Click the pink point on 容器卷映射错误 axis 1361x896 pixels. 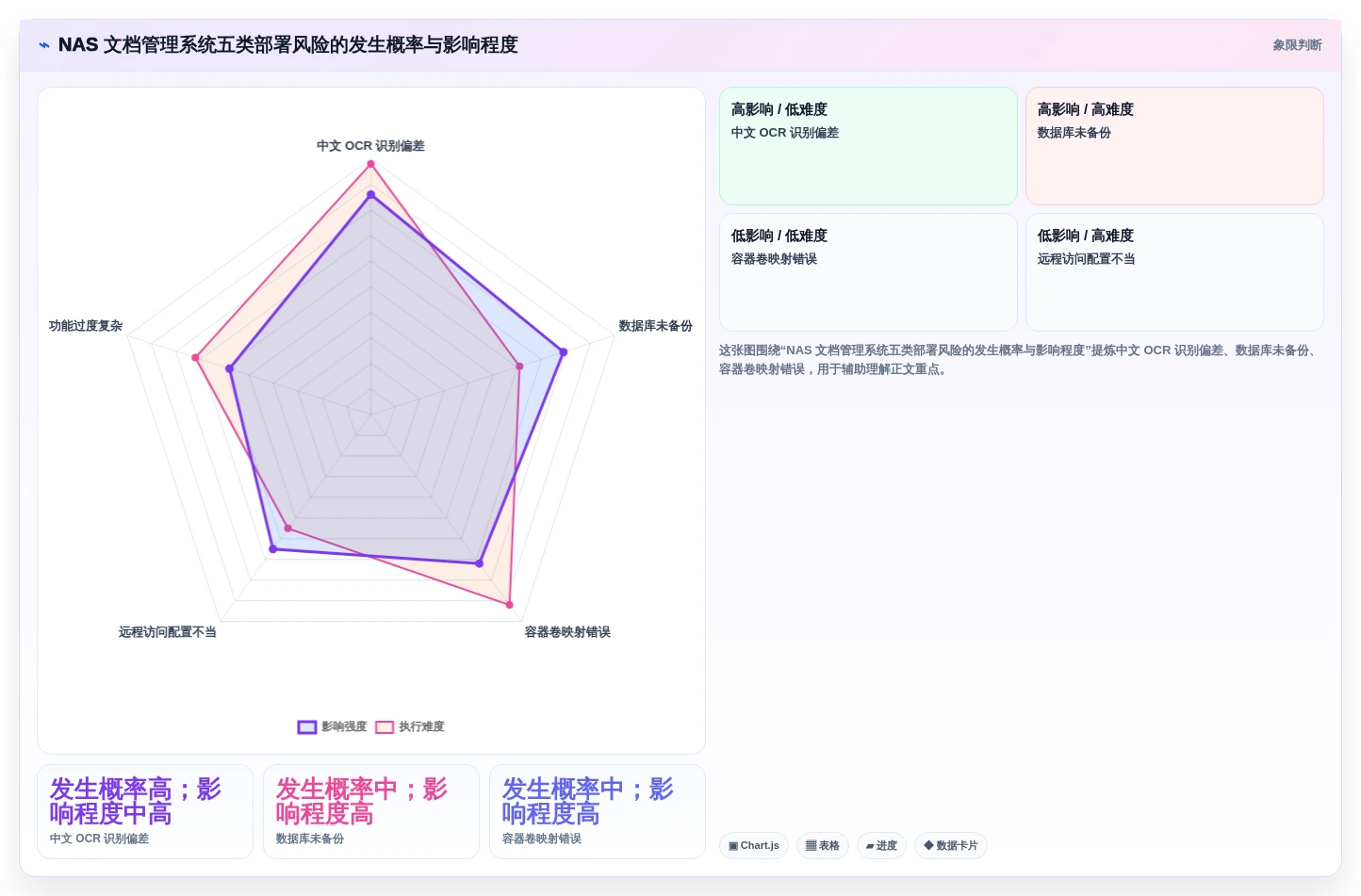pyautogui.click(x=510, y=605)
